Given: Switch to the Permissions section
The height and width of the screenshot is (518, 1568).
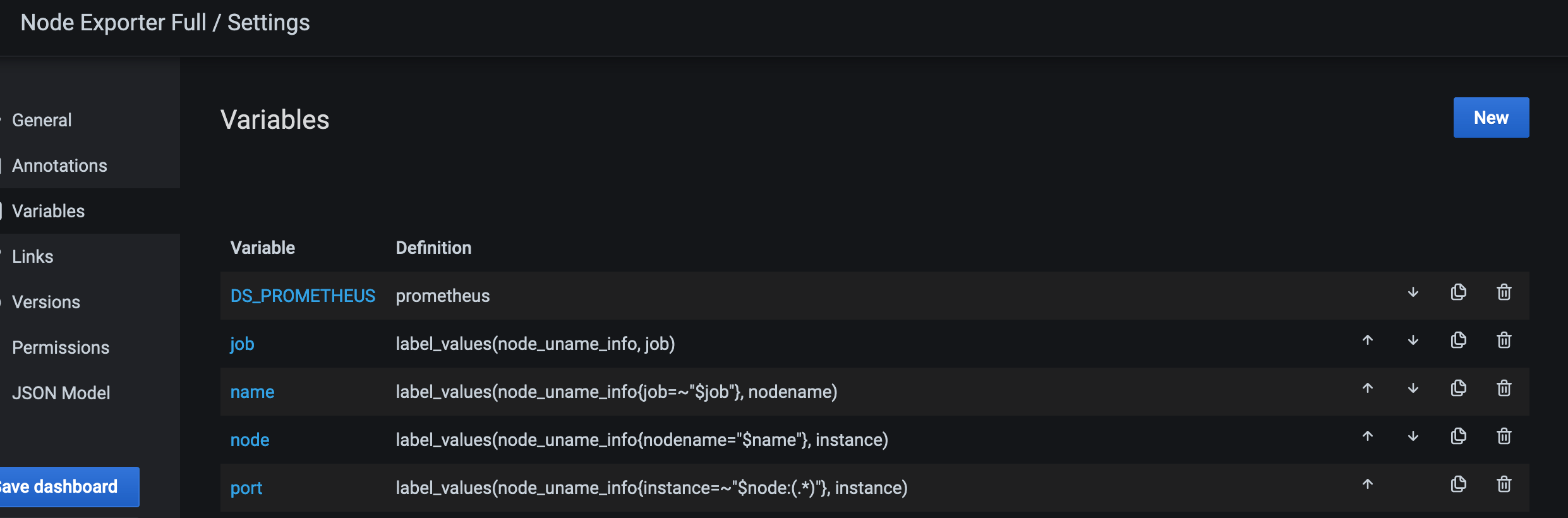Looking at the screenshot, I should pyautogui.click(x=60, y=347).
